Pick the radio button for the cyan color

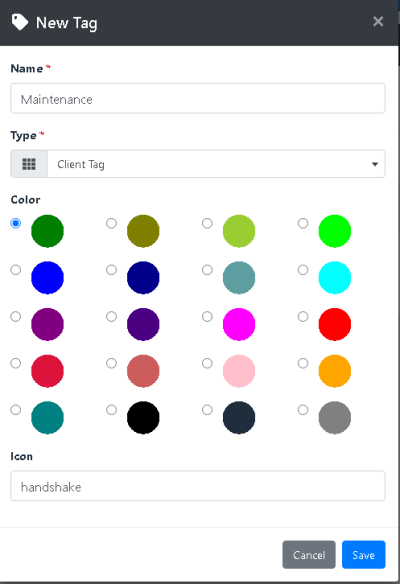coord(303,270)
